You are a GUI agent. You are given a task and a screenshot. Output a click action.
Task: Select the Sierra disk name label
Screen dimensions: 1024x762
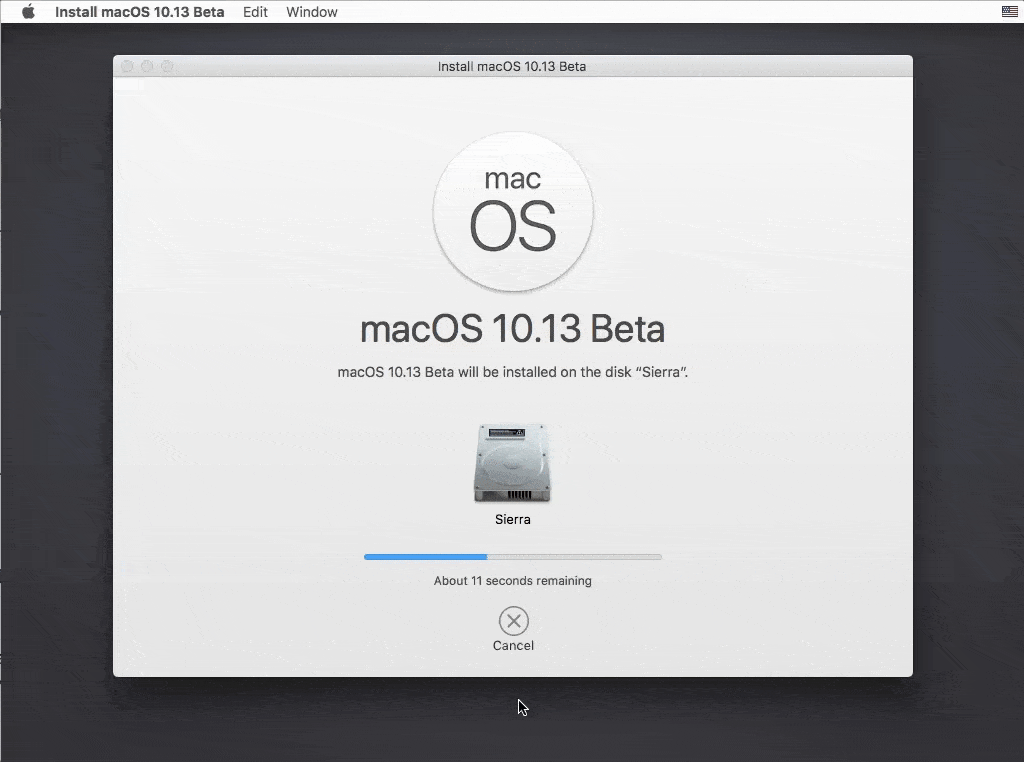pos(513,519)
